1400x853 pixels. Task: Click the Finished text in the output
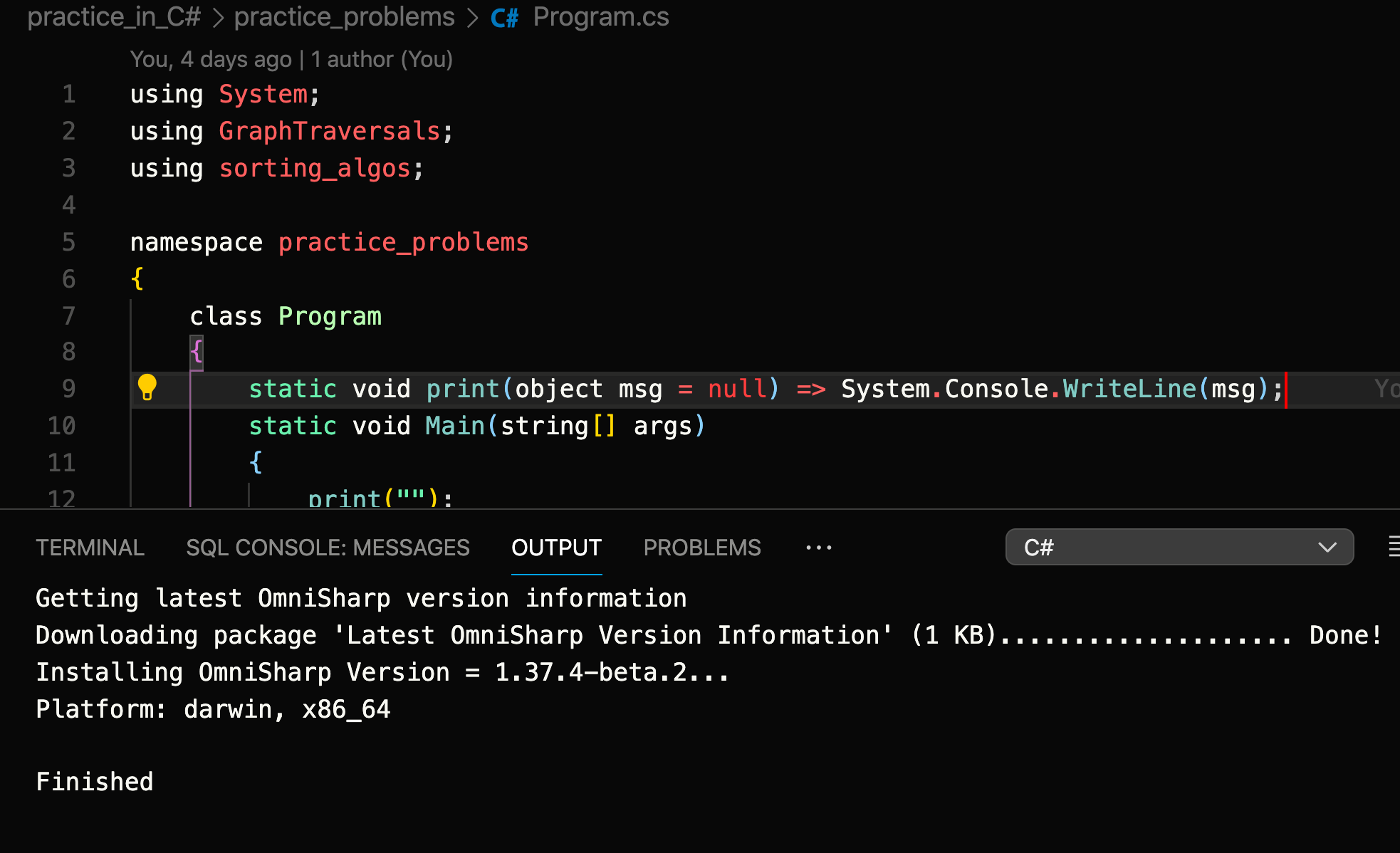(x=94, y=781)
